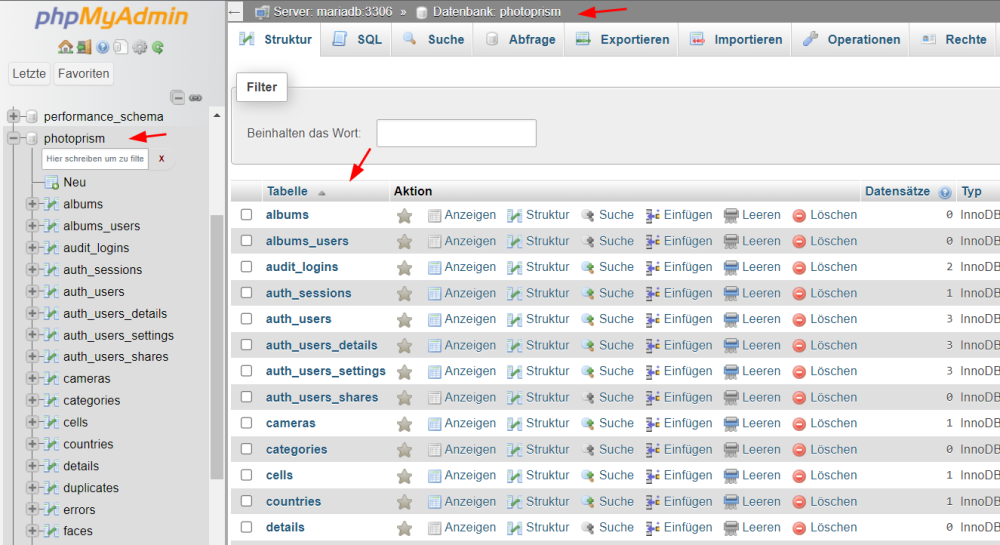Check the auth_users_settings row checkbox
Image resolution: width=1000 pixels, height=545 pixels.
point(246,370)
